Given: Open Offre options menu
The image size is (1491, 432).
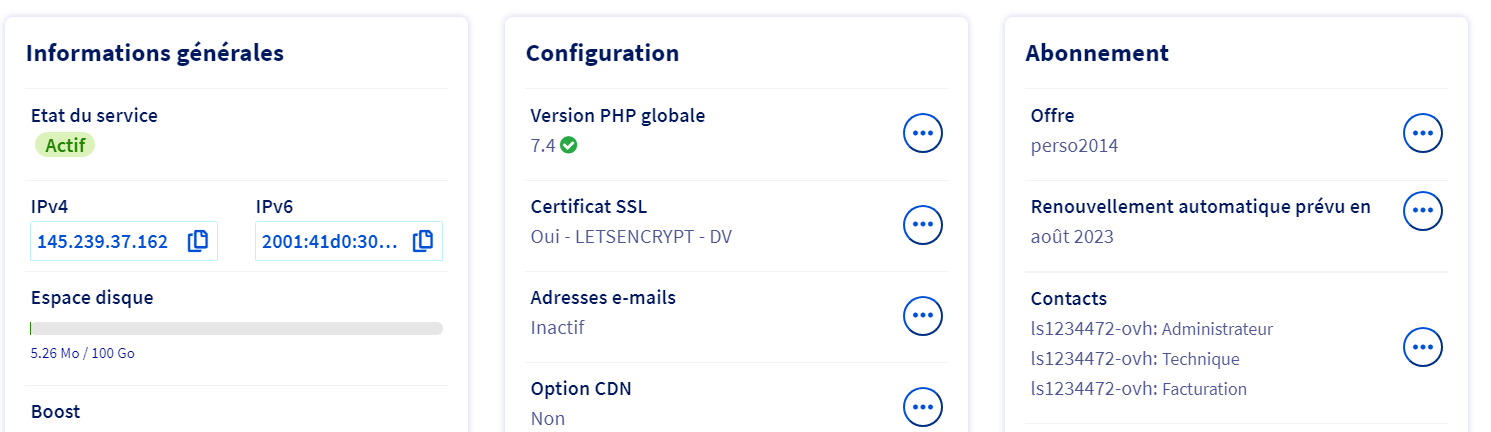Looking at the screenshot, I should (1423, 133).
